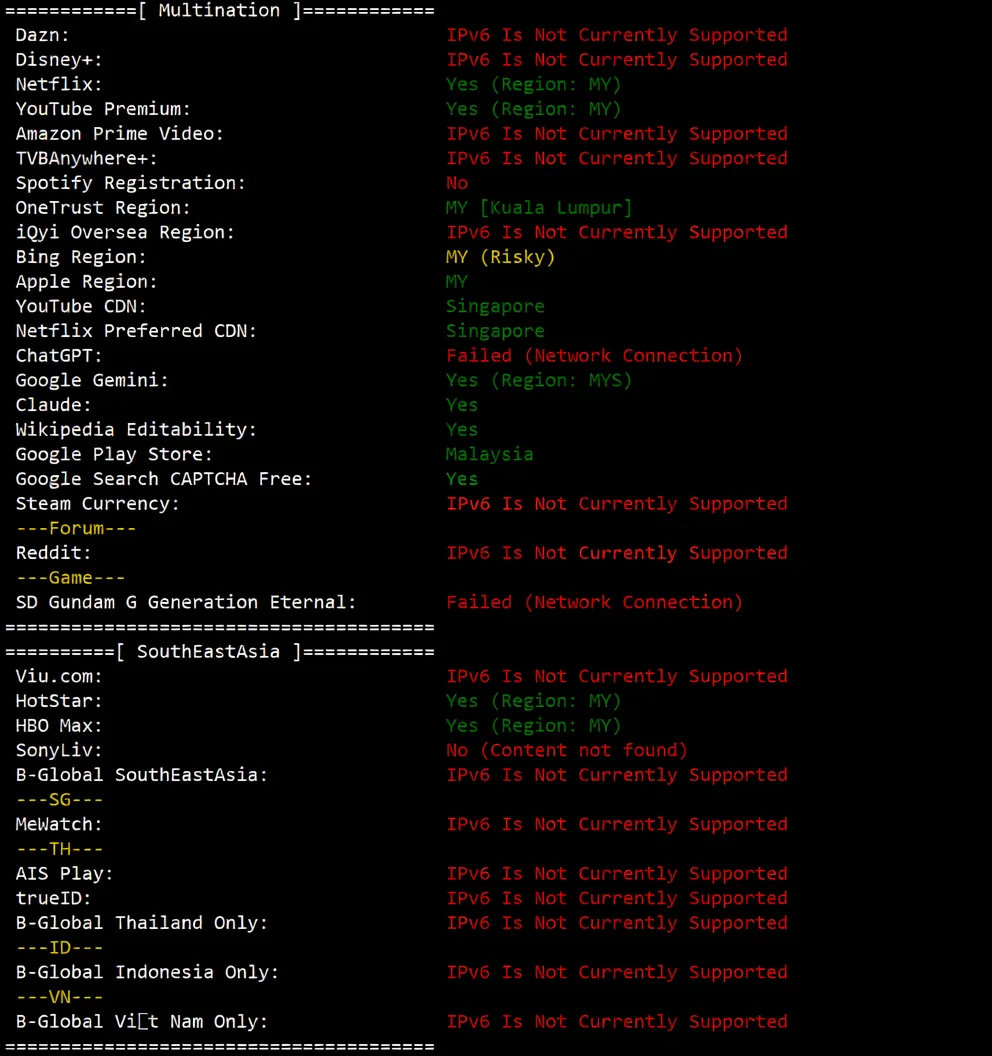992x1056 pixels.
Task: Click the 'Malaysia' Google Play Store value
Action: tap(489, 454)
